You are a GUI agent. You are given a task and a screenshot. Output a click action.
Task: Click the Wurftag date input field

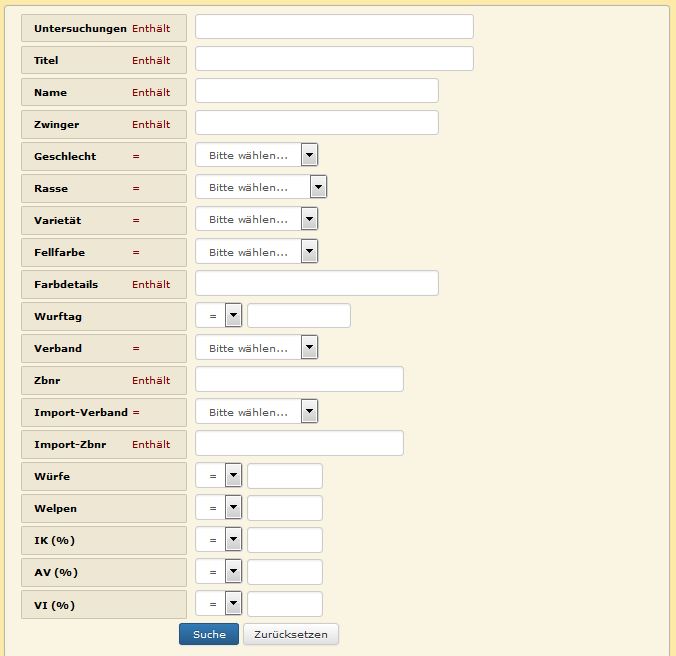click(299, 316)
